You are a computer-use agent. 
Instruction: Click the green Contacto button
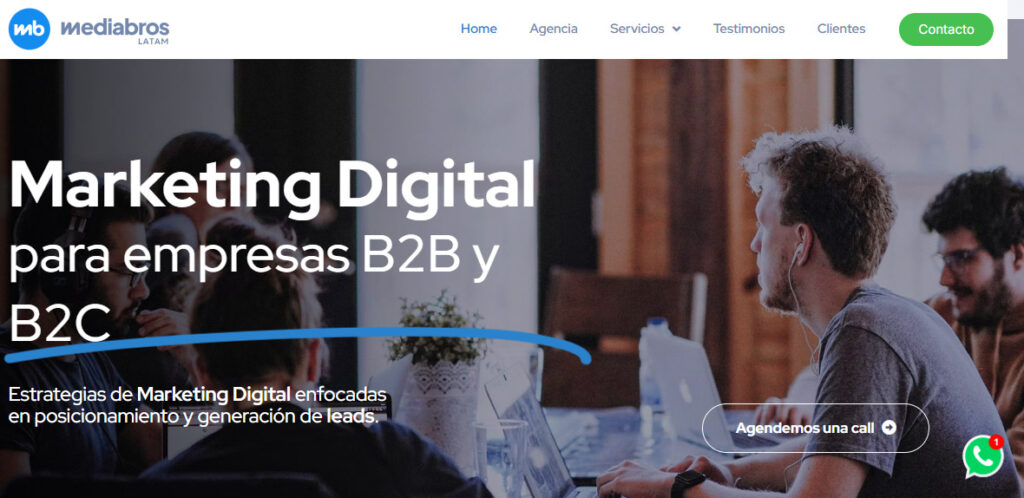pyautogui.click(x=946, y=29)
